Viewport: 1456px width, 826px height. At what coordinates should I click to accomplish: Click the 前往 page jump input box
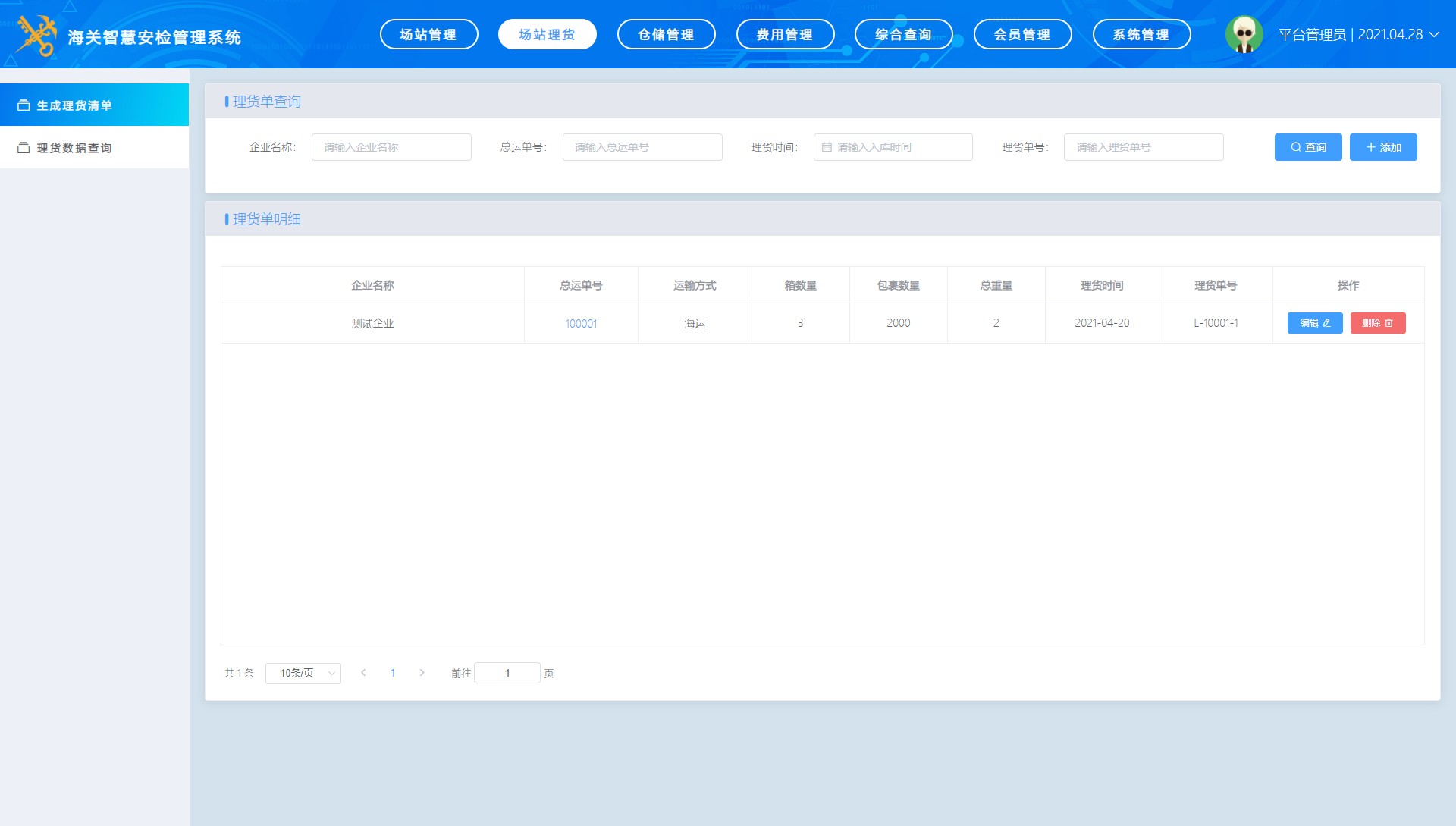tap(507, 673)
